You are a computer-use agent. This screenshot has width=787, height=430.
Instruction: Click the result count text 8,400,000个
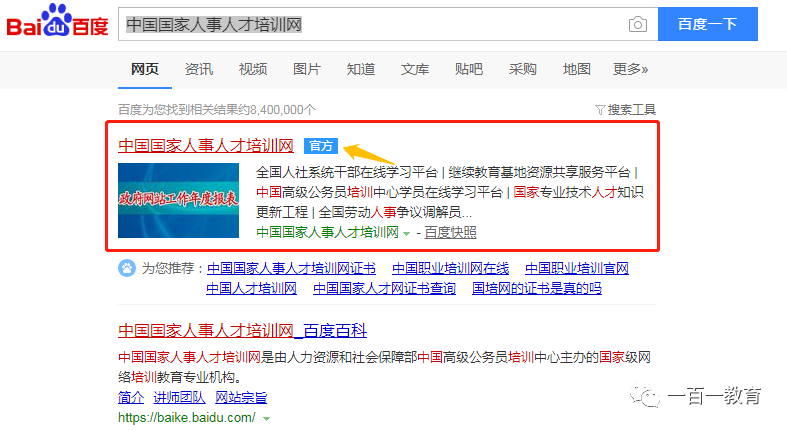tap(283, 109)
